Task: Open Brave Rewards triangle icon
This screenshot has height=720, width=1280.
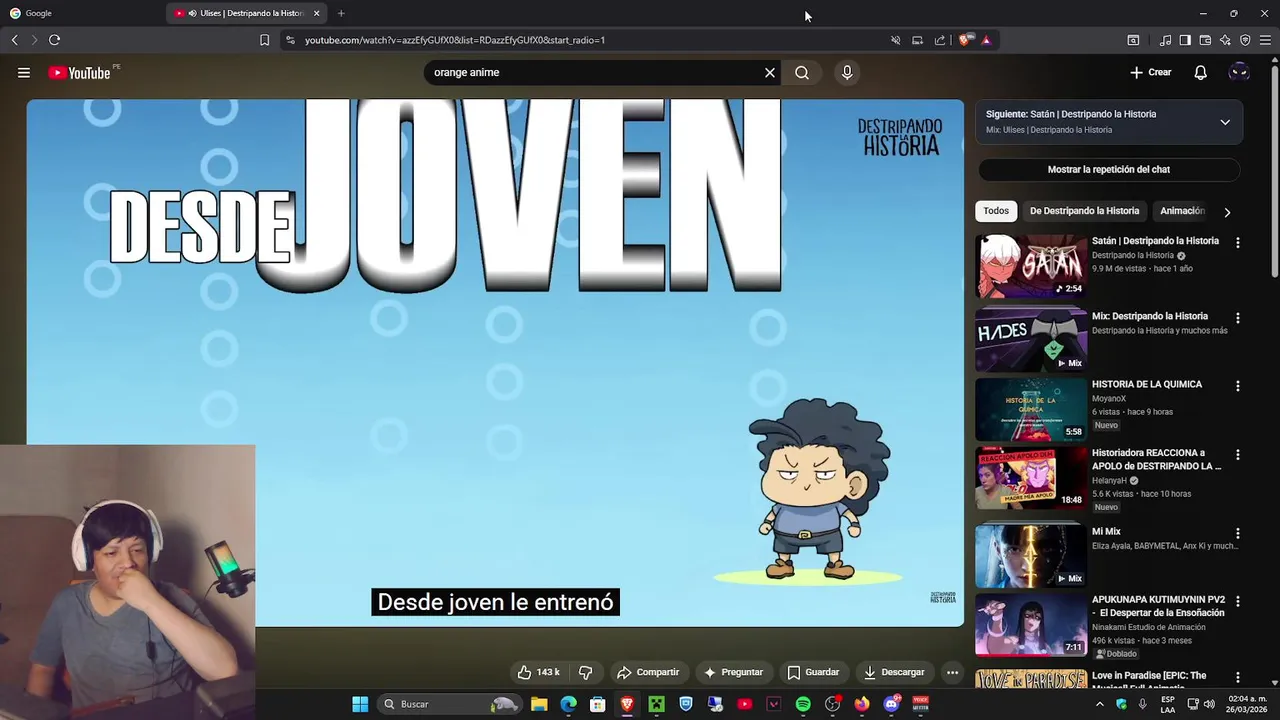Action: (986, 40)
